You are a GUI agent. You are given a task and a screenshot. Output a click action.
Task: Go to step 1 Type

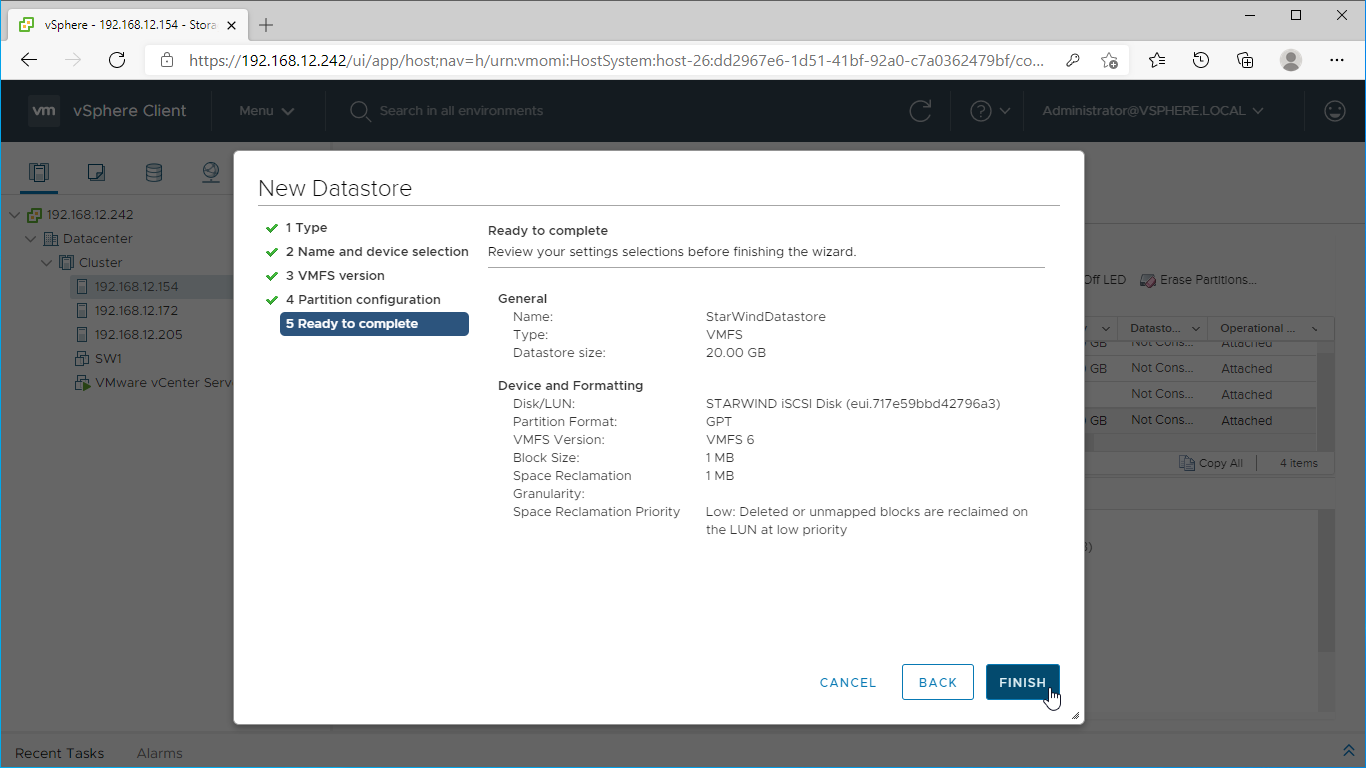point(306,228)
